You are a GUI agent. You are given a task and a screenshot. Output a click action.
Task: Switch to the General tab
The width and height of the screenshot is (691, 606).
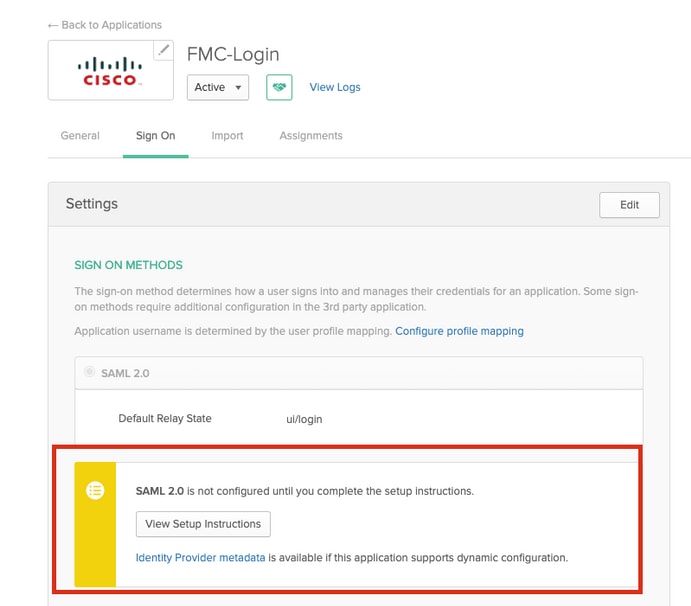tap(80, 136)
